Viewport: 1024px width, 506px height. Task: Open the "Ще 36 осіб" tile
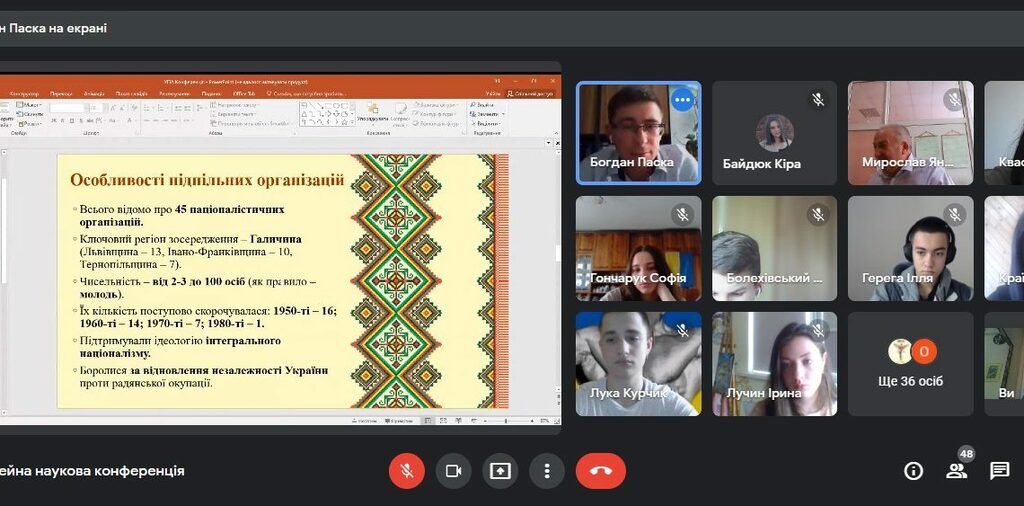click(910, 364)
